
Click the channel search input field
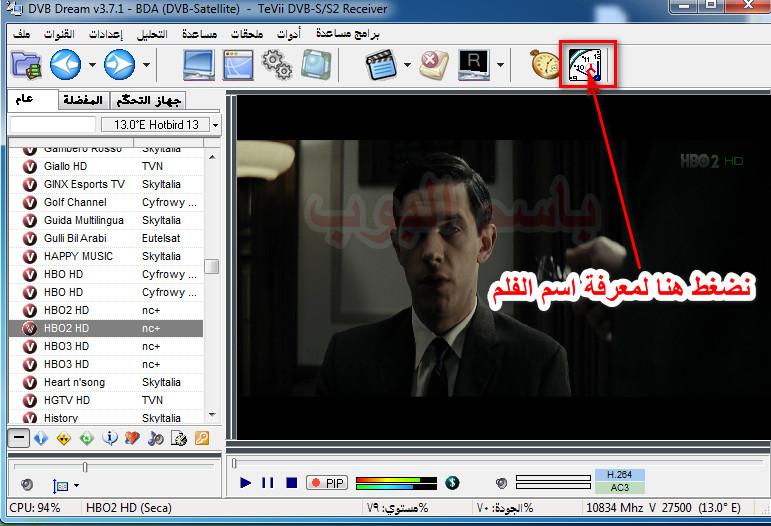pos(53,125)
